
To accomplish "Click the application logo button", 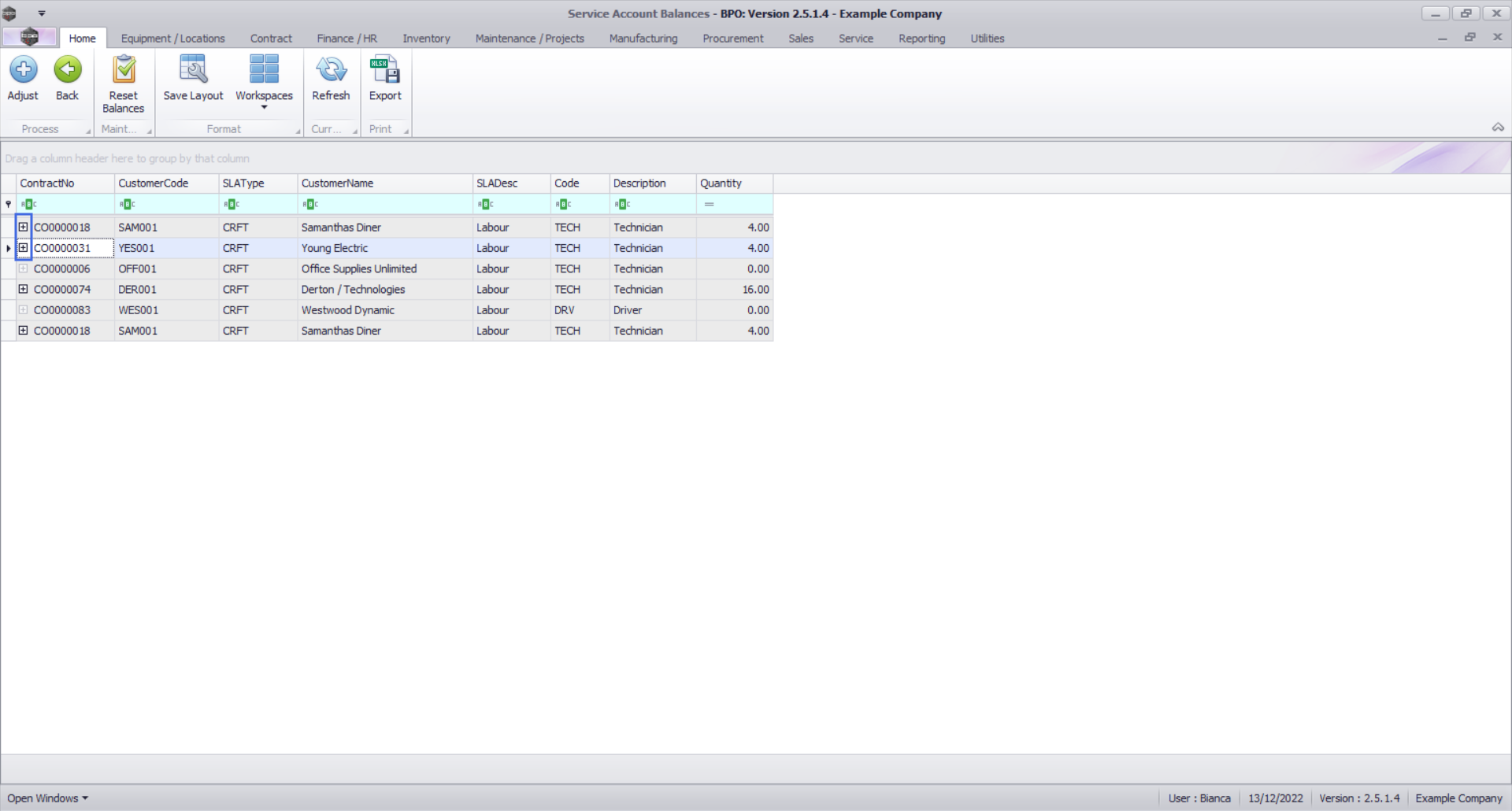I will tap(29, 37).
